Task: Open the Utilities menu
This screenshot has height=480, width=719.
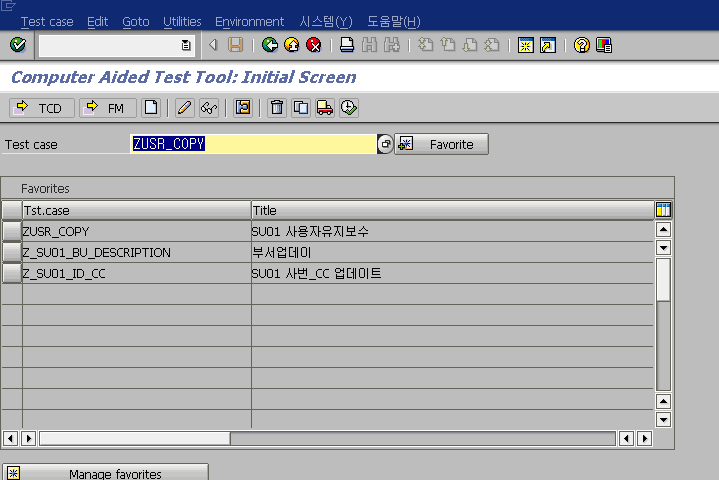Action: tap(182, 22)
